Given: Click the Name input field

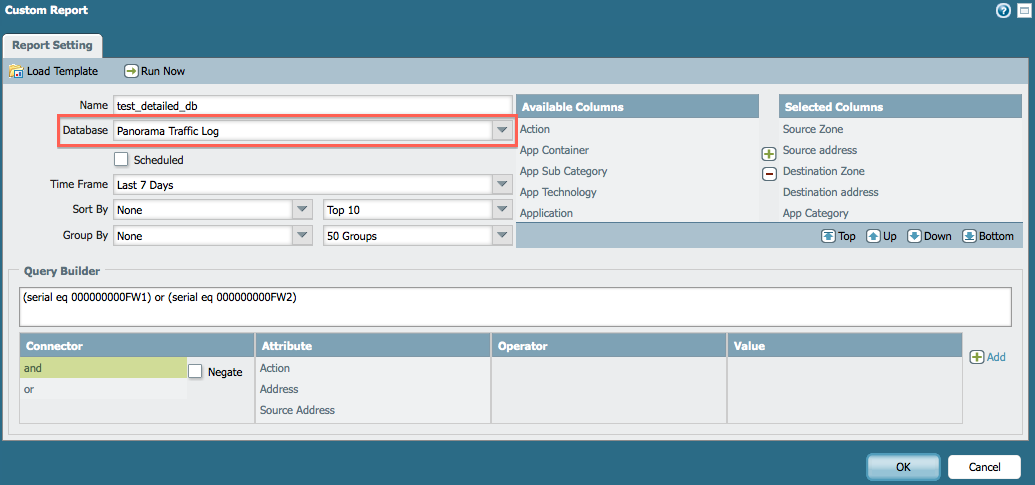Looking at the screenshot, I should coord(312,105).
